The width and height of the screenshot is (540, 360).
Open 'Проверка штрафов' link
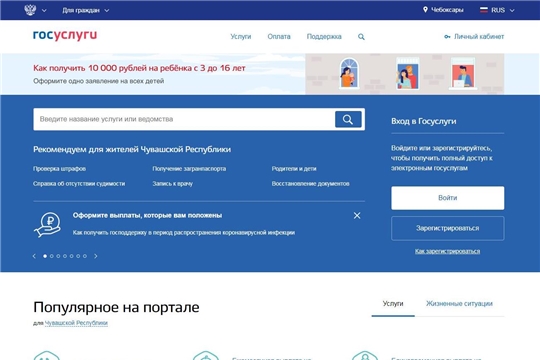pyautogui.click(x=59, y=169)
